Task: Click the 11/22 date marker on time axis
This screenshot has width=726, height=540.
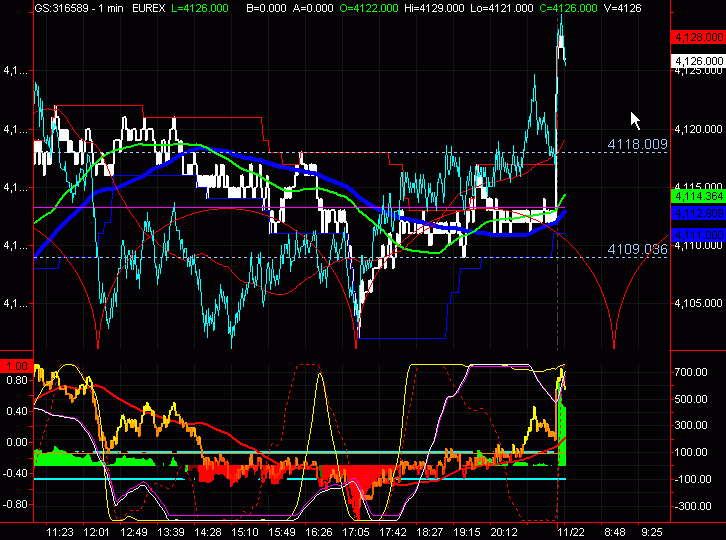Action: [571, 533]
